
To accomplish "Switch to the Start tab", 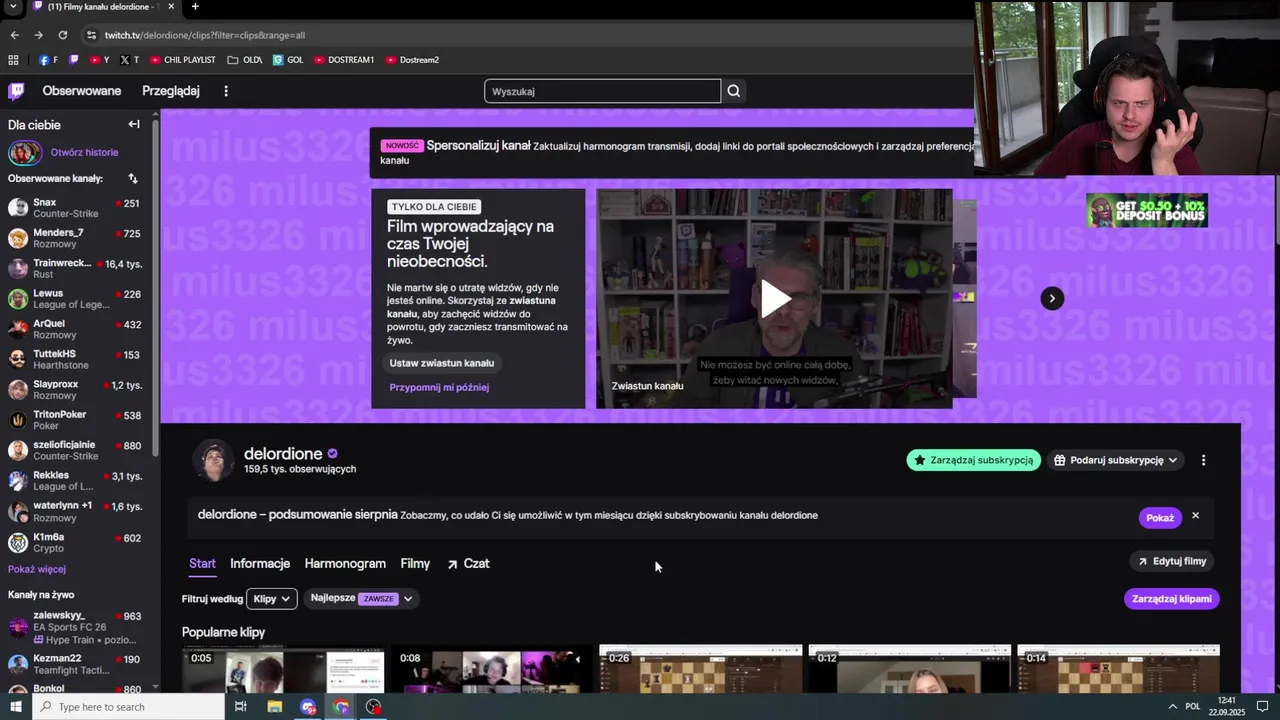I will point(202,564).
